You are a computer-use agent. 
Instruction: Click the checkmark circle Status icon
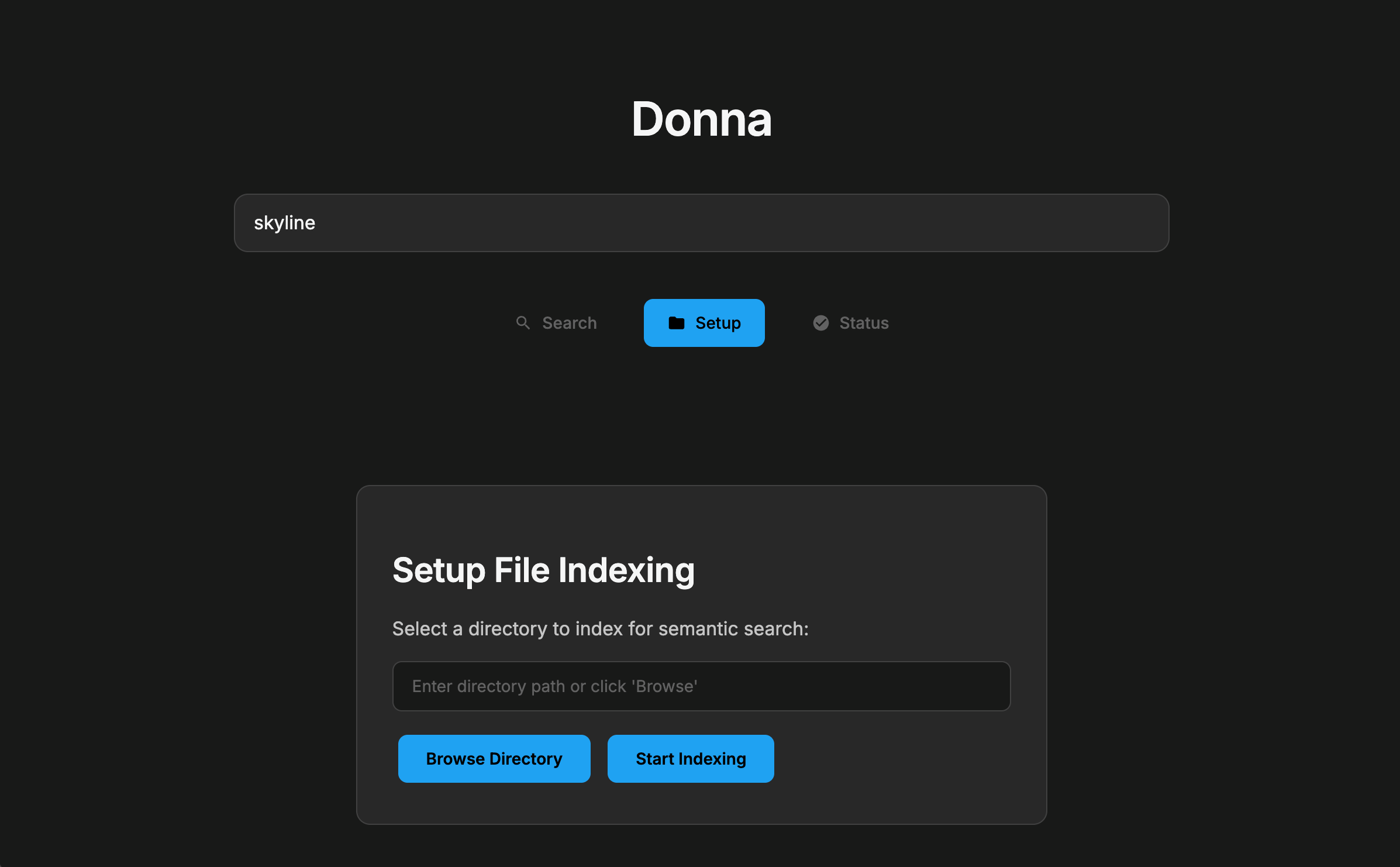pyautogui.click(x=821, y=323)
